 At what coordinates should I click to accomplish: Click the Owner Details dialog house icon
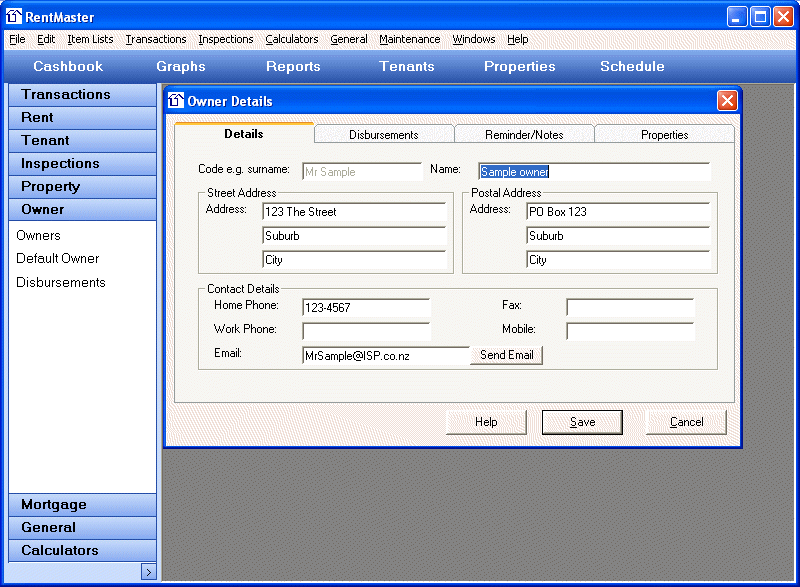pos(176,101)
